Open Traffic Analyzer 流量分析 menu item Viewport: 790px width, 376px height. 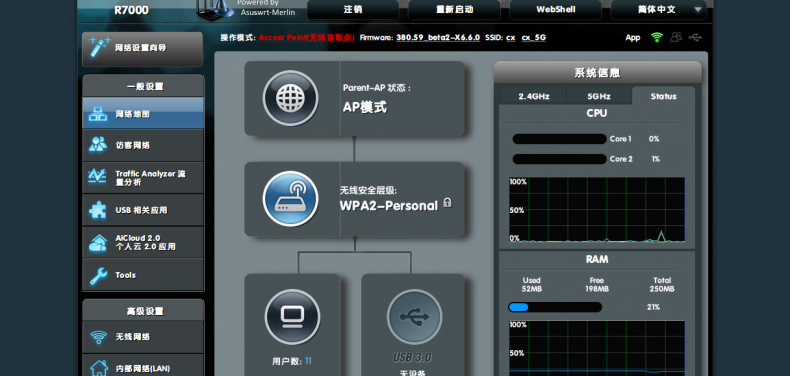click(143, 178)
